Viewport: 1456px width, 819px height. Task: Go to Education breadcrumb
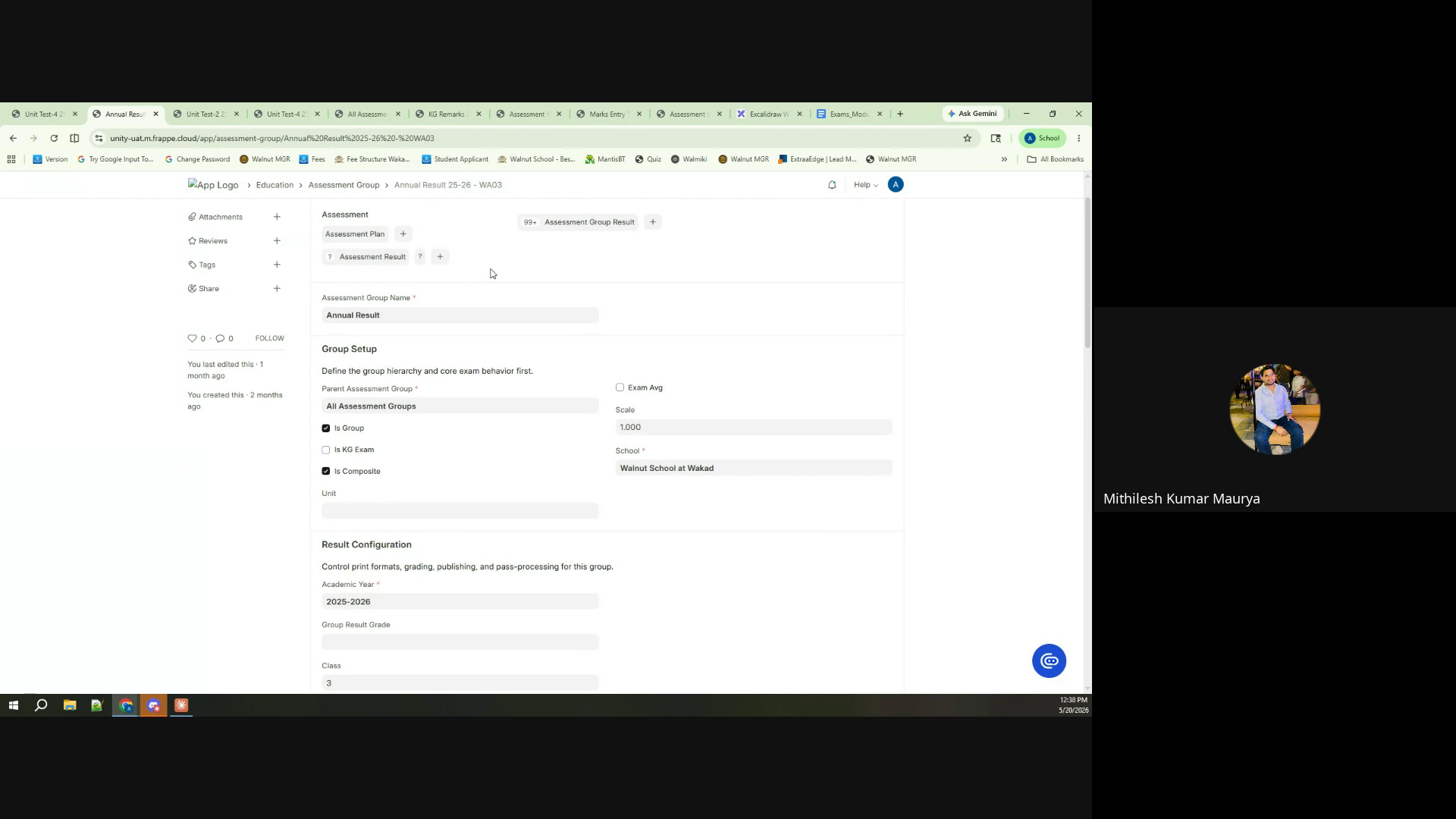[x=275, y=185]
